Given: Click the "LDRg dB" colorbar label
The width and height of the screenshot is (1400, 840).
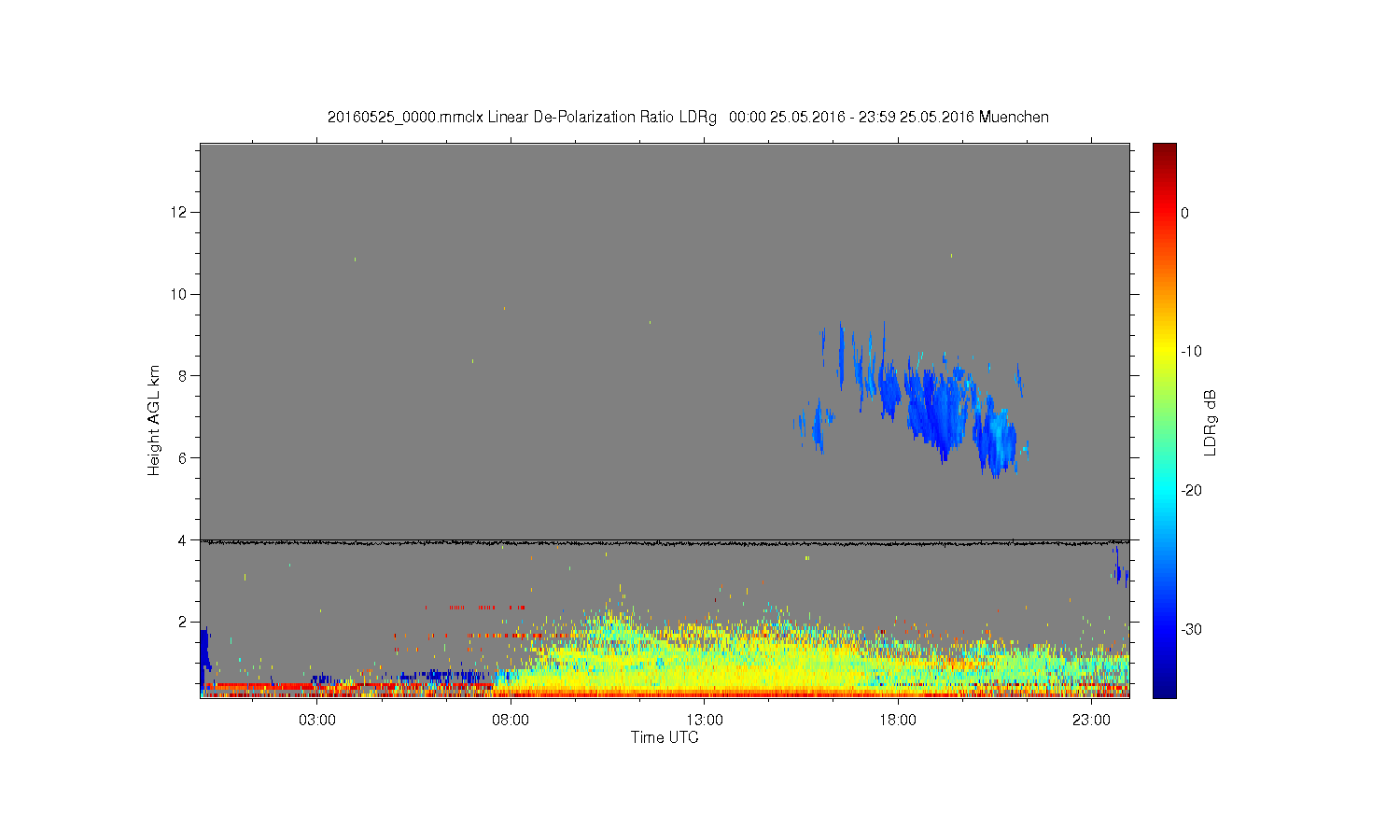Looking at the screenshot, I should (x=1211, y=422).
